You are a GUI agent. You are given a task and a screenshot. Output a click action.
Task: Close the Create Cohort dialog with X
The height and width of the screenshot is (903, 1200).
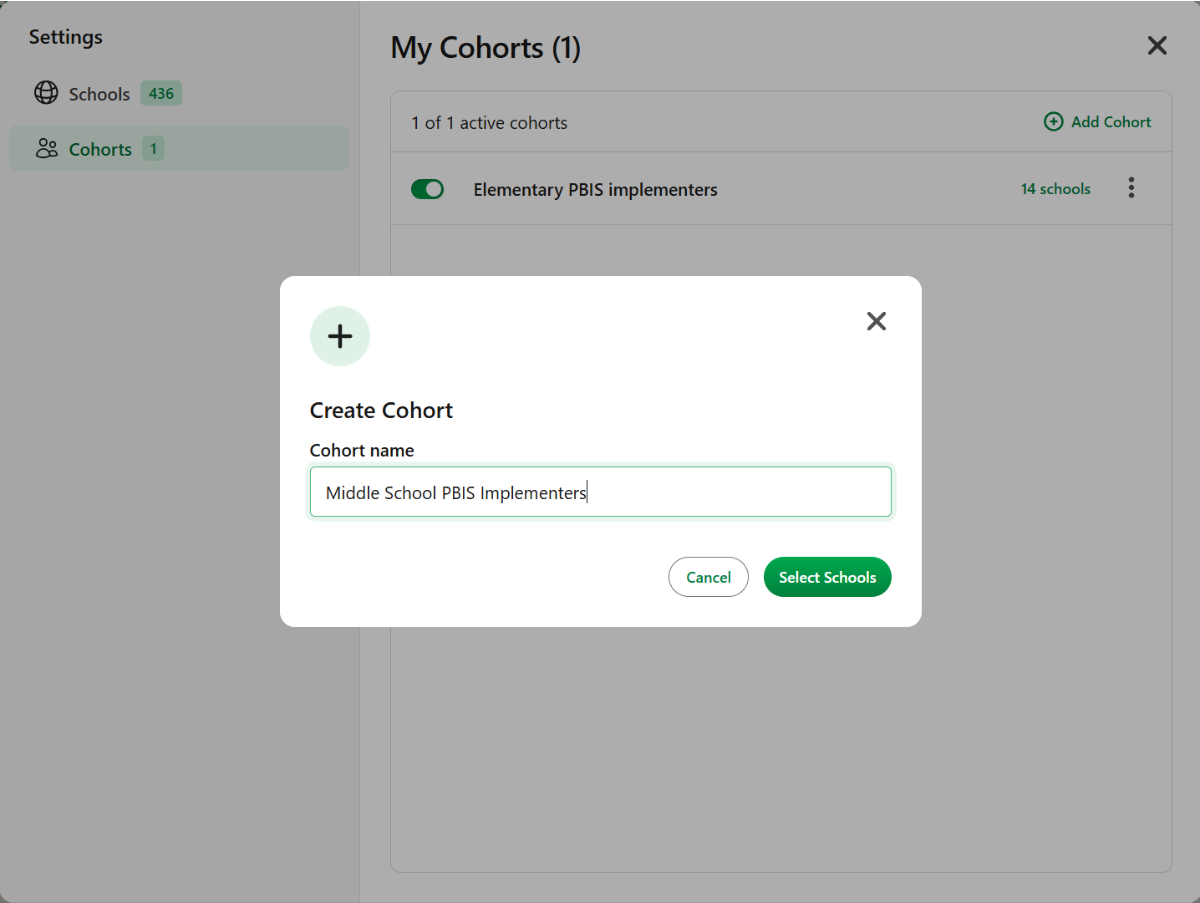click(x=876, y=321)
